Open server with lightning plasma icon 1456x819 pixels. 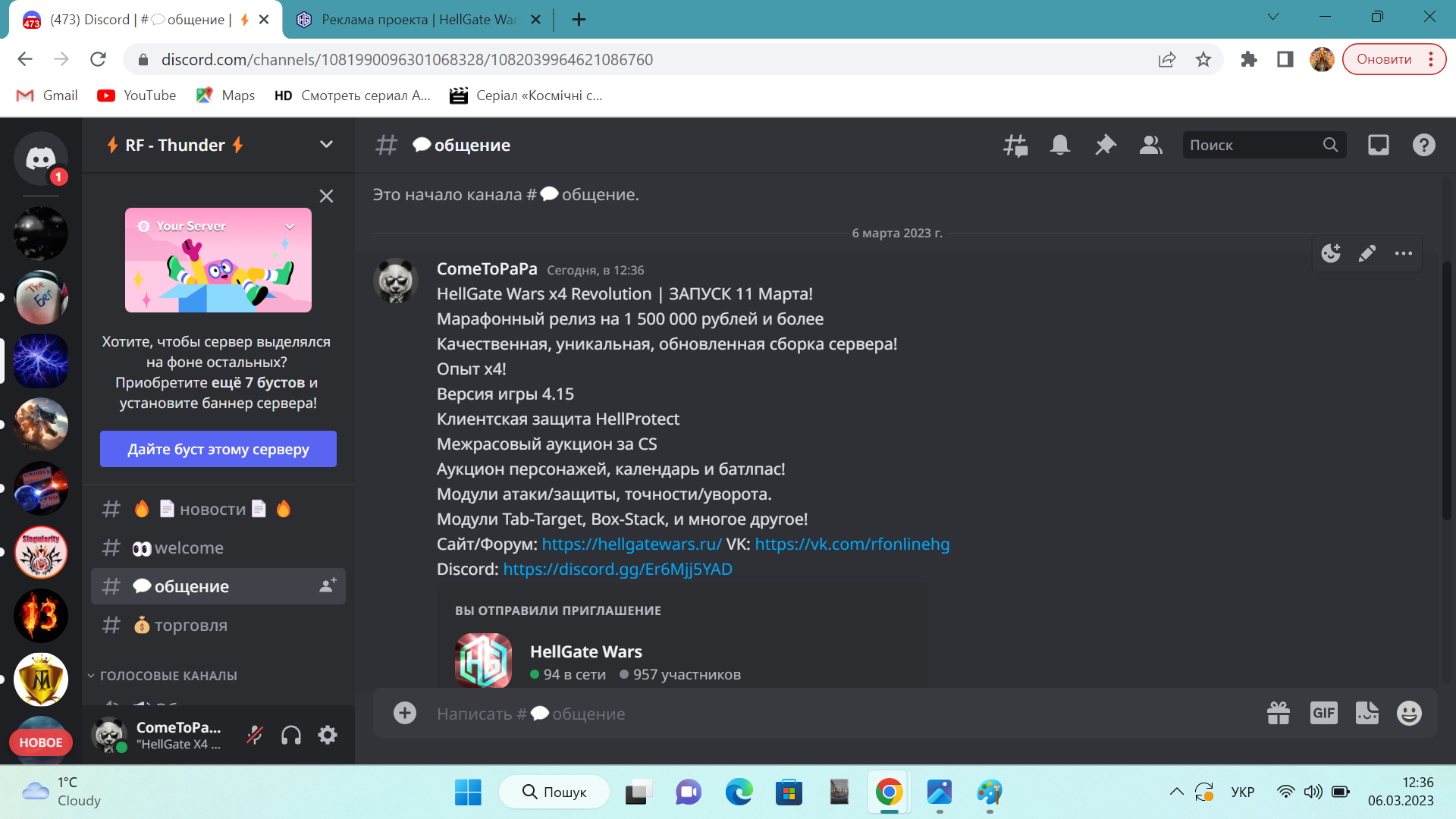[41, 361]
